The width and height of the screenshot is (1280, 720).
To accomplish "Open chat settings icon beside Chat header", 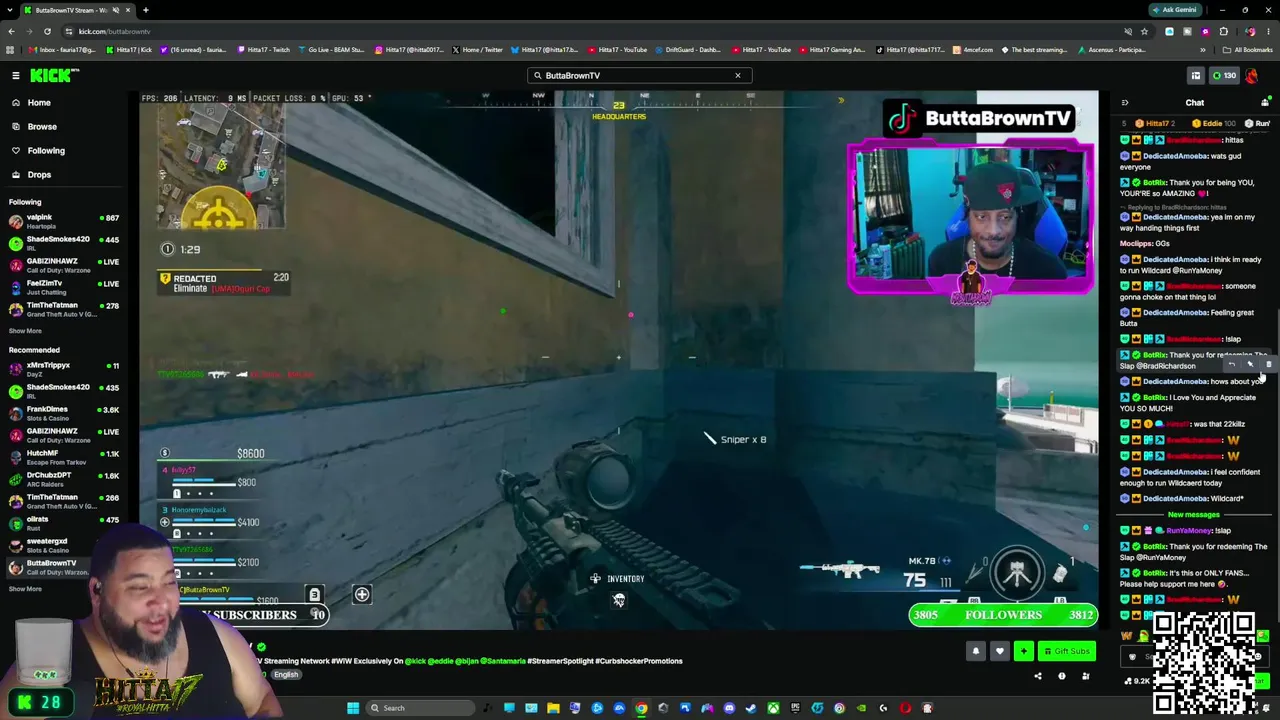I will [1265, 103].
